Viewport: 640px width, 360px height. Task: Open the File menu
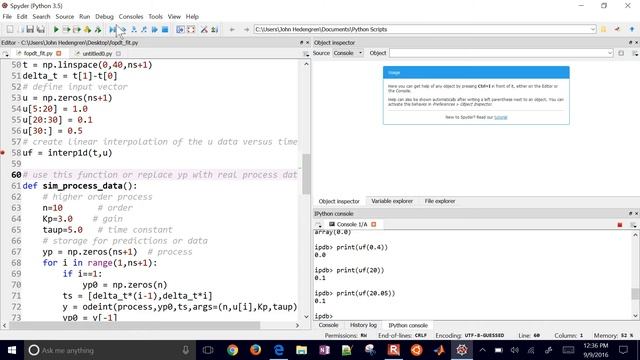pos(7,17)
